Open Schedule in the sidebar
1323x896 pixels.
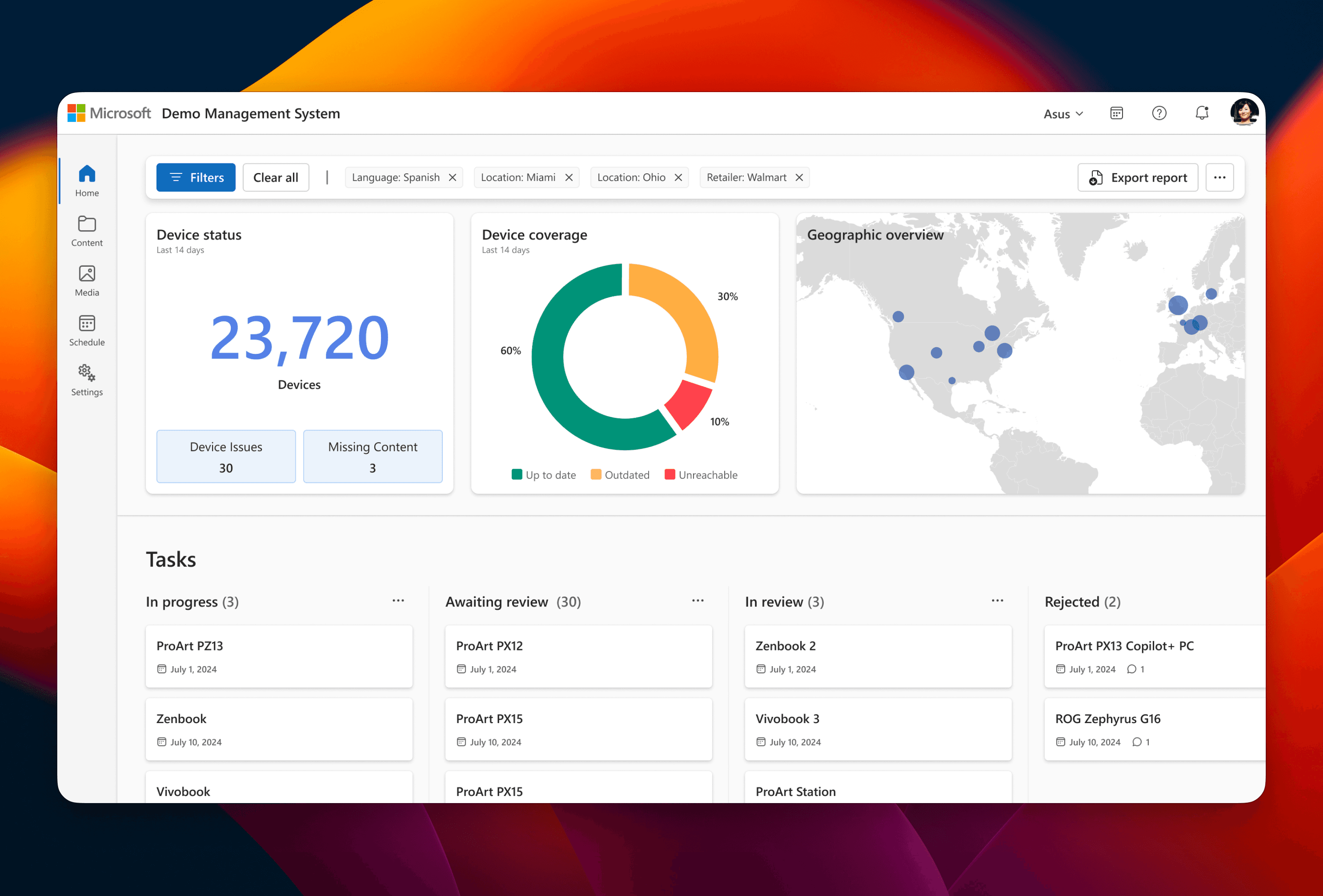pos(87,330)
